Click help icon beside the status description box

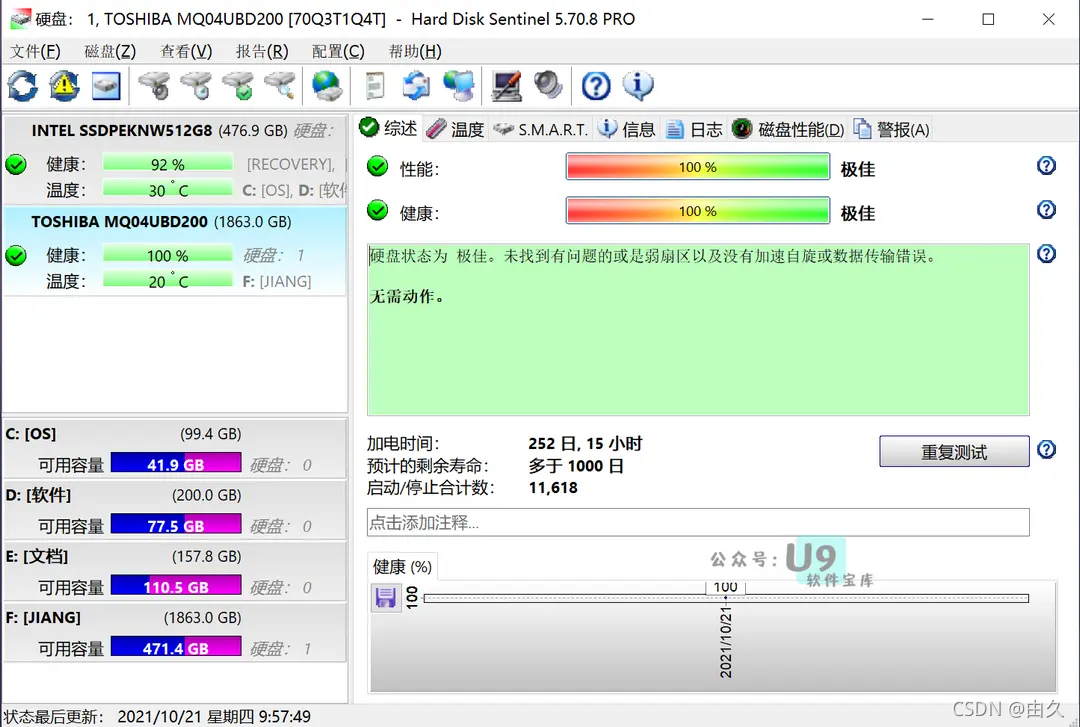(x=1046, y=254)
